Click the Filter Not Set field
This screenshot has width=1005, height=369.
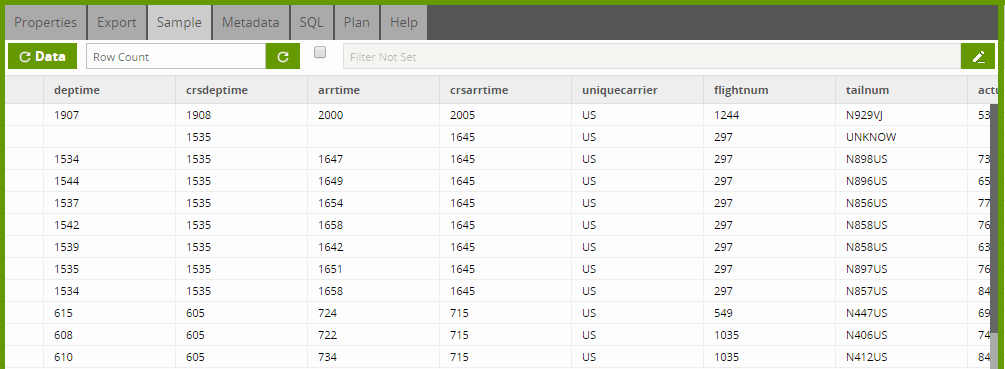point(652,56)
